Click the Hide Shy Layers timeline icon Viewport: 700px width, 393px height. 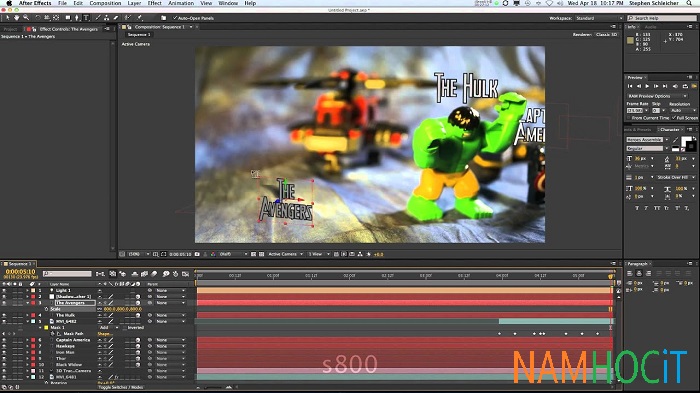(x=135, y=274)
